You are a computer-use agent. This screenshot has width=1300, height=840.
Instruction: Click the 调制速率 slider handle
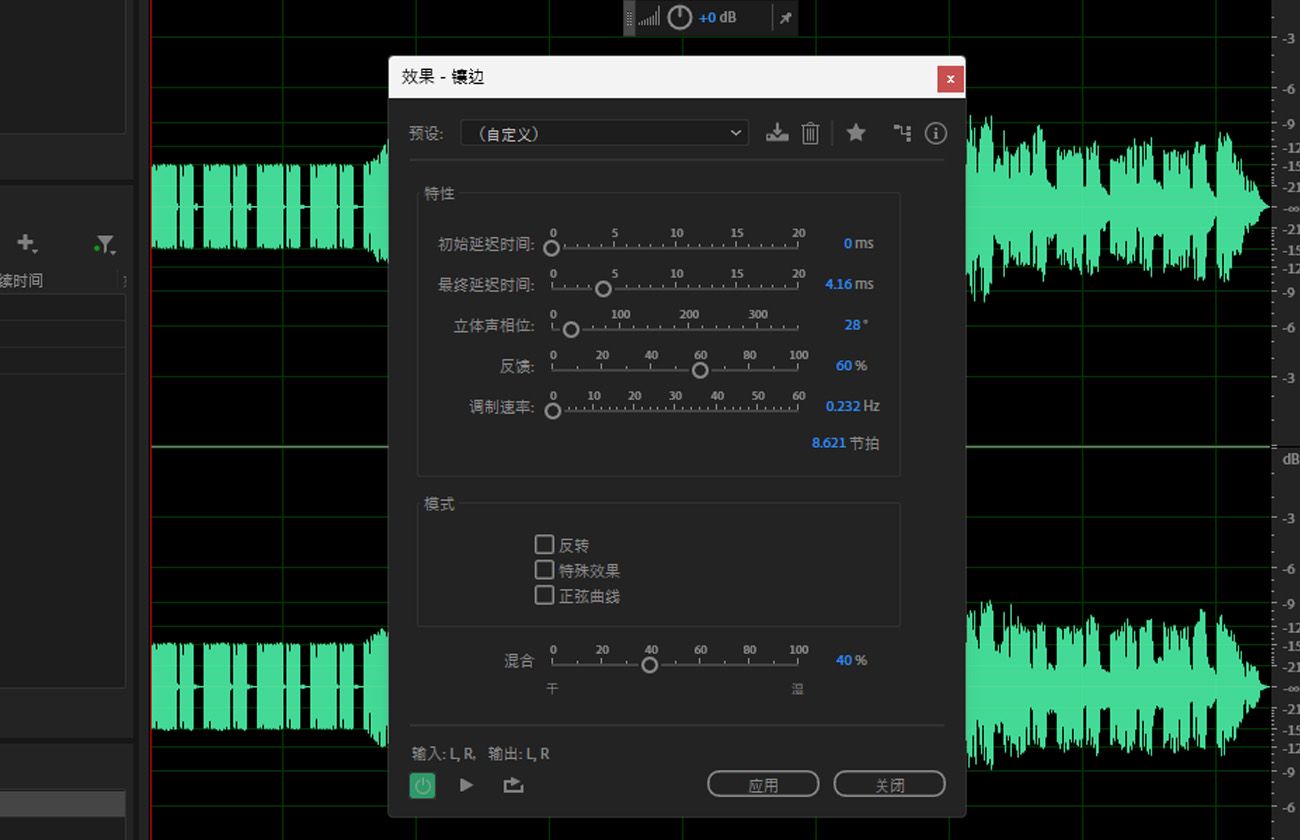click(552, 411)
